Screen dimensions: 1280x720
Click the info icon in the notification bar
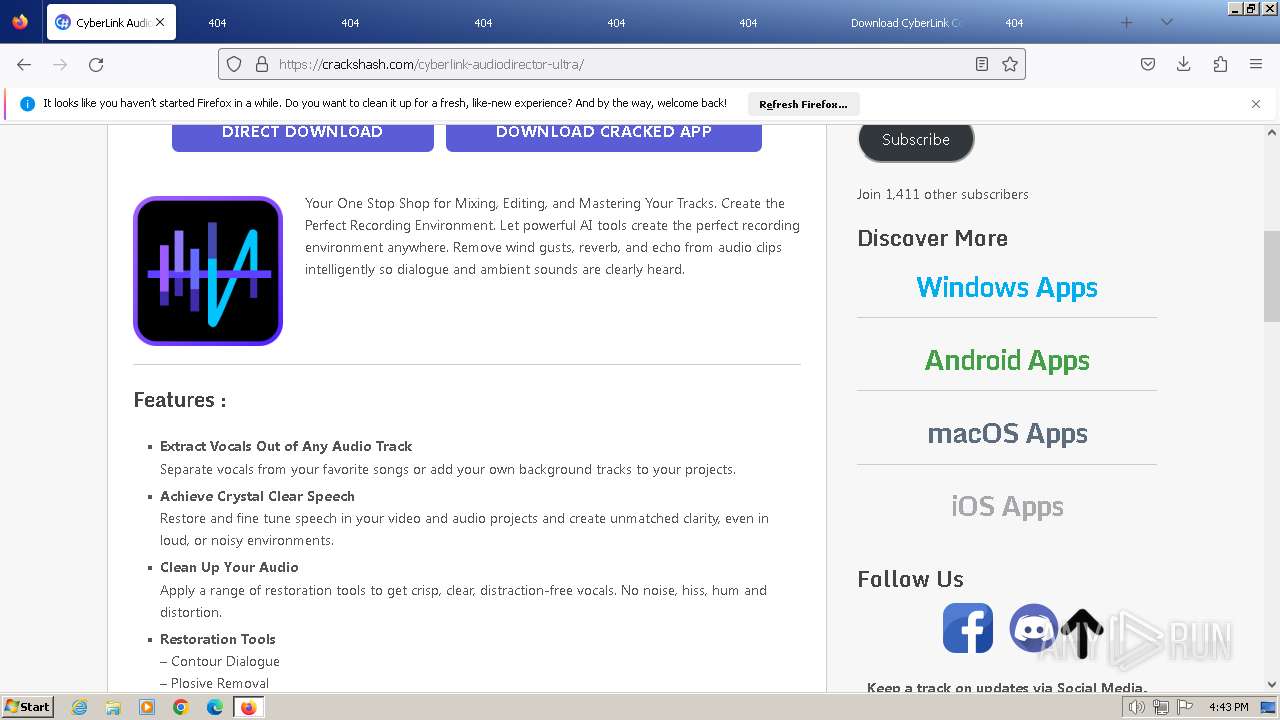point(28,104)
